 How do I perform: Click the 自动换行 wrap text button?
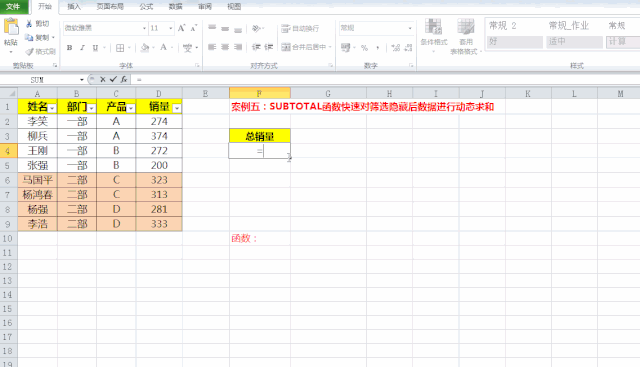pos(300,28)
